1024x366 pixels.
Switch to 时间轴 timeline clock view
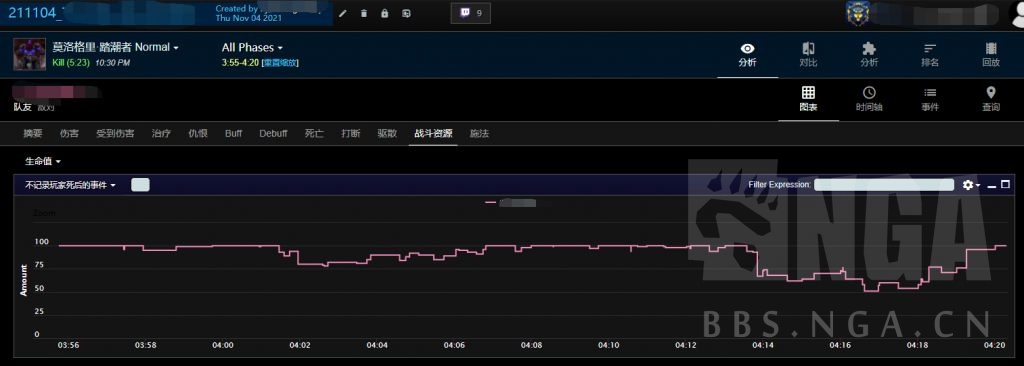point(869,99)
